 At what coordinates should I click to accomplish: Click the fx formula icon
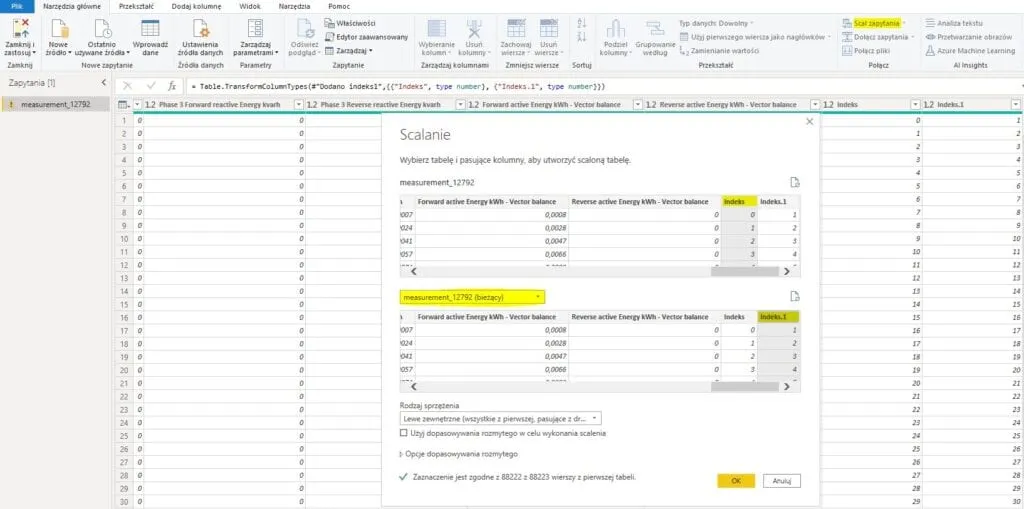[x=172, y=86]
